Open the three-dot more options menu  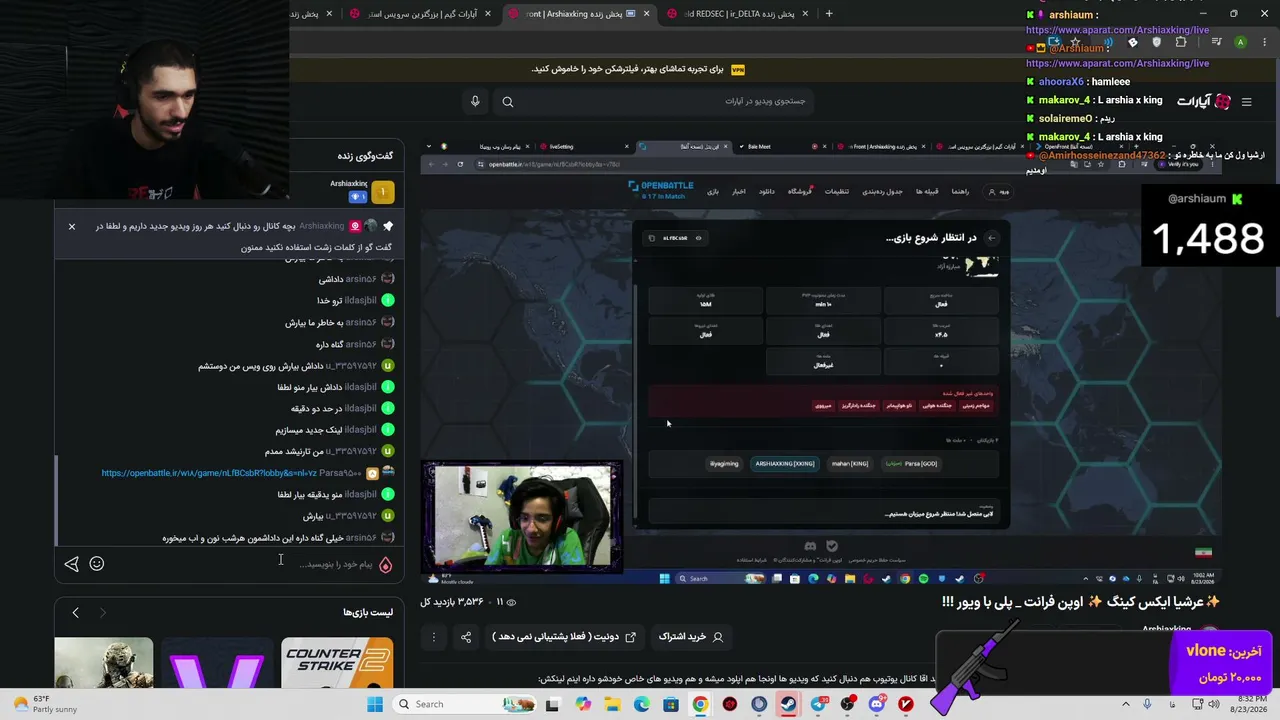[434, 637]
